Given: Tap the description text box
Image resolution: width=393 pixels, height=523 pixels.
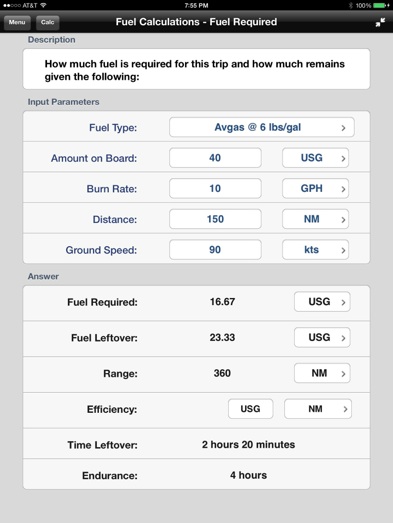Looking at the screenshot, I should click(196, 69).
